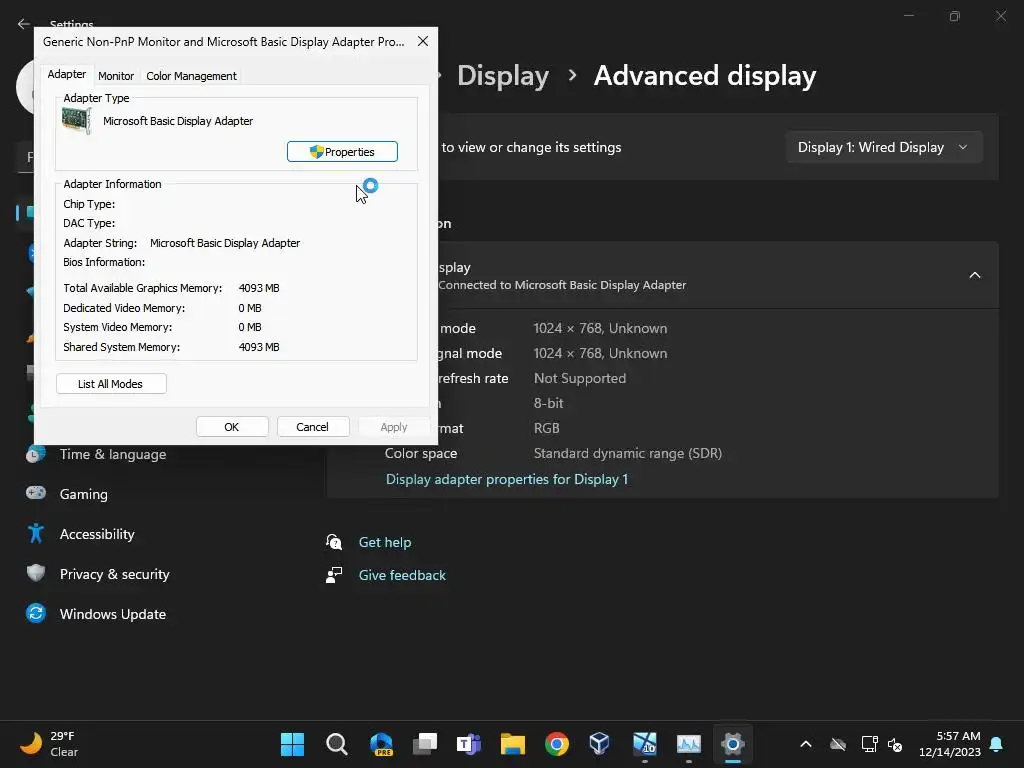Open VirtualBox cube icon in taskbar

pyautogui.click(x=600, y=744)
